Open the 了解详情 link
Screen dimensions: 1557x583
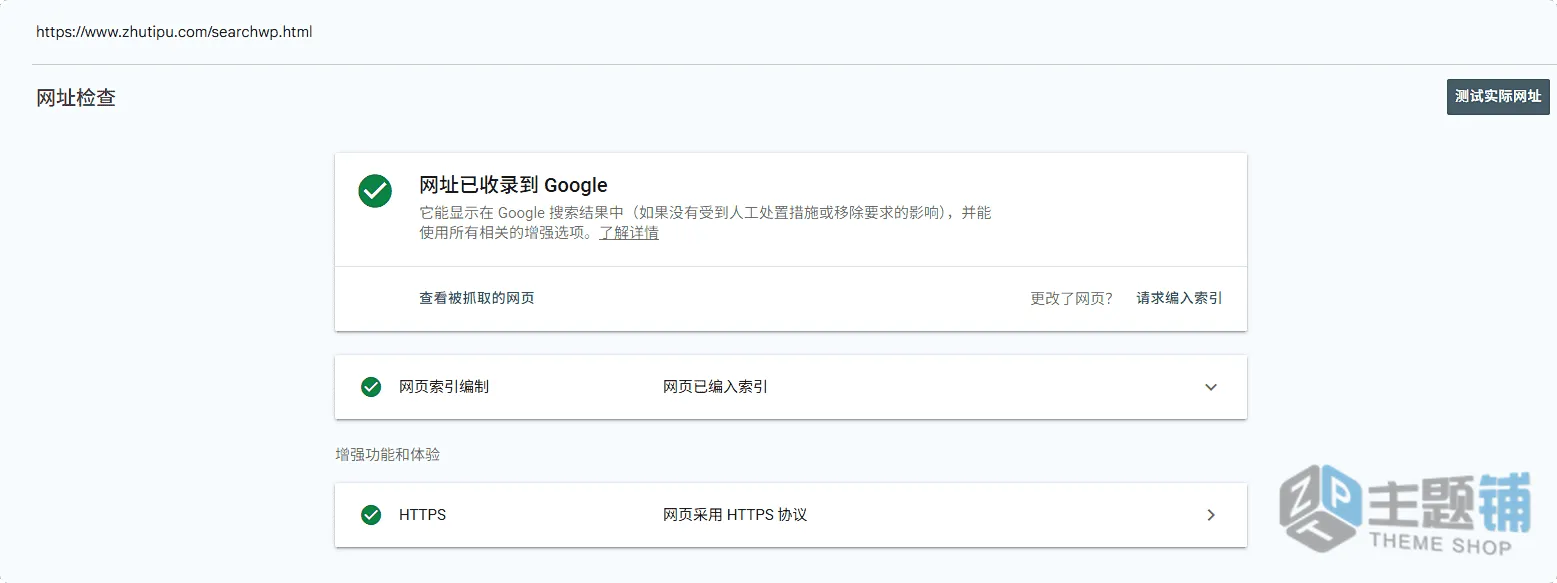tap(628, 233)
